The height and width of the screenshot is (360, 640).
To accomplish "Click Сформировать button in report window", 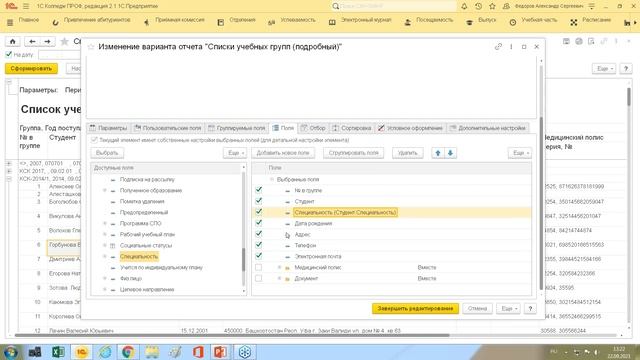I will coord(31,69).
